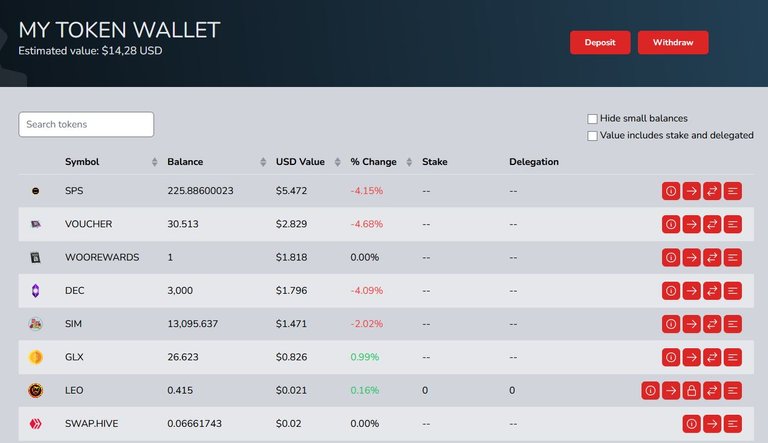
Task: Enable Hide small balances checkbox
Action: (592, 119)
